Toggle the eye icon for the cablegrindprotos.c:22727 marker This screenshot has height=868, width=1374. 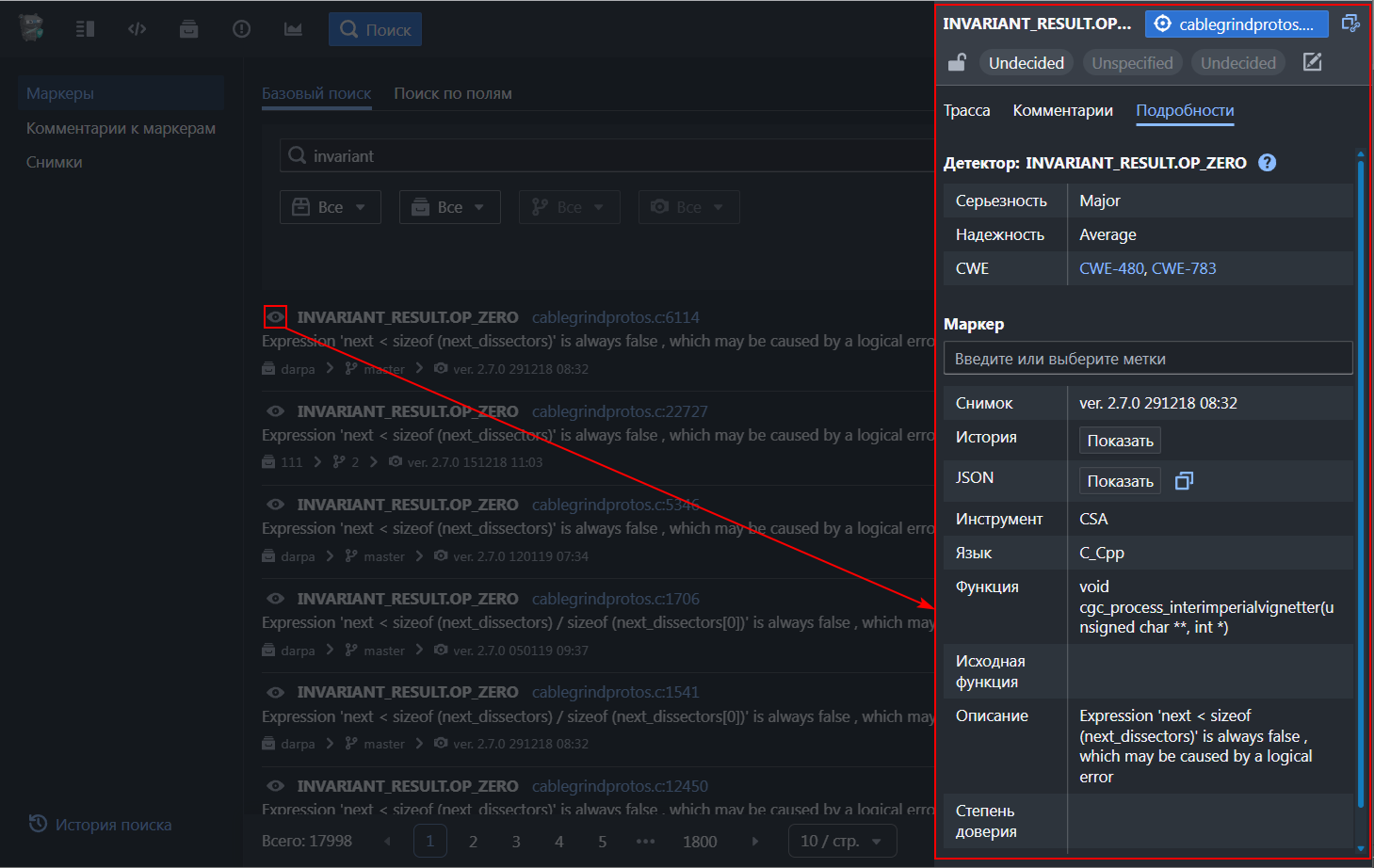point(275,411)
